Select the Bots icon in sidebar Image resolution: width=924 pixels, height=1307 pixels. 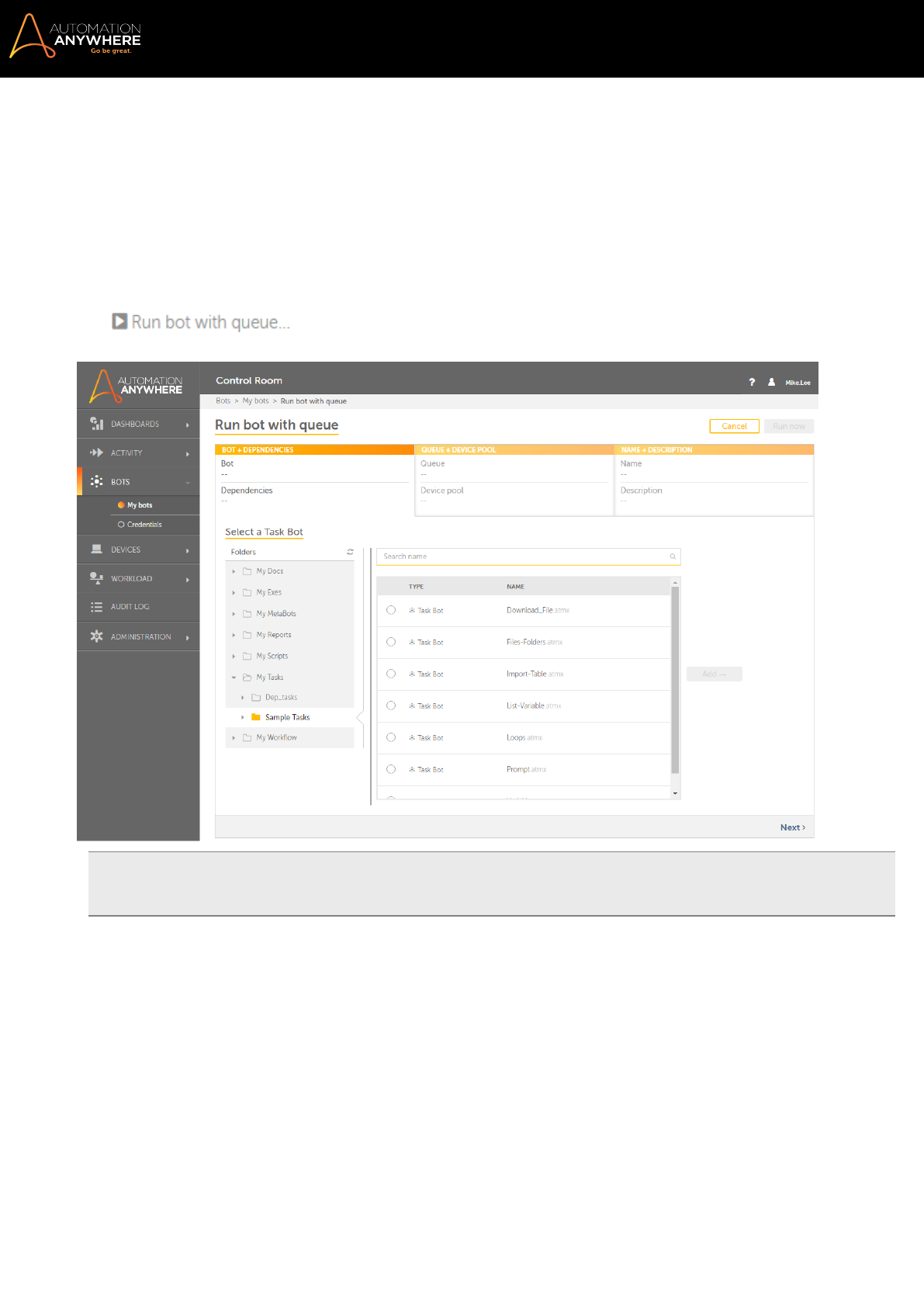point(97,482)
